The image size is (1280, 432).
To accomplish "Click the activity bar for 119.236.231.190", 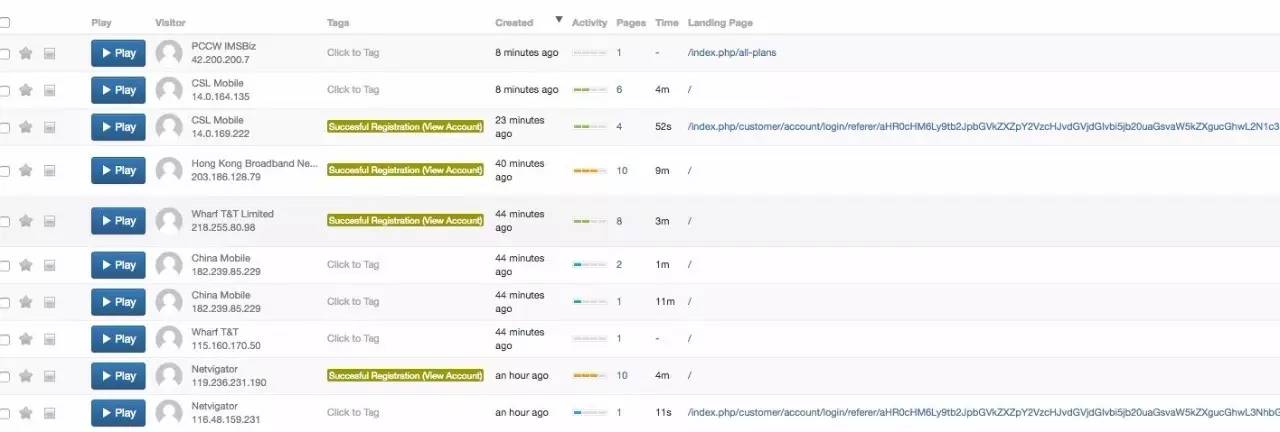I will (x=589, y=376).
